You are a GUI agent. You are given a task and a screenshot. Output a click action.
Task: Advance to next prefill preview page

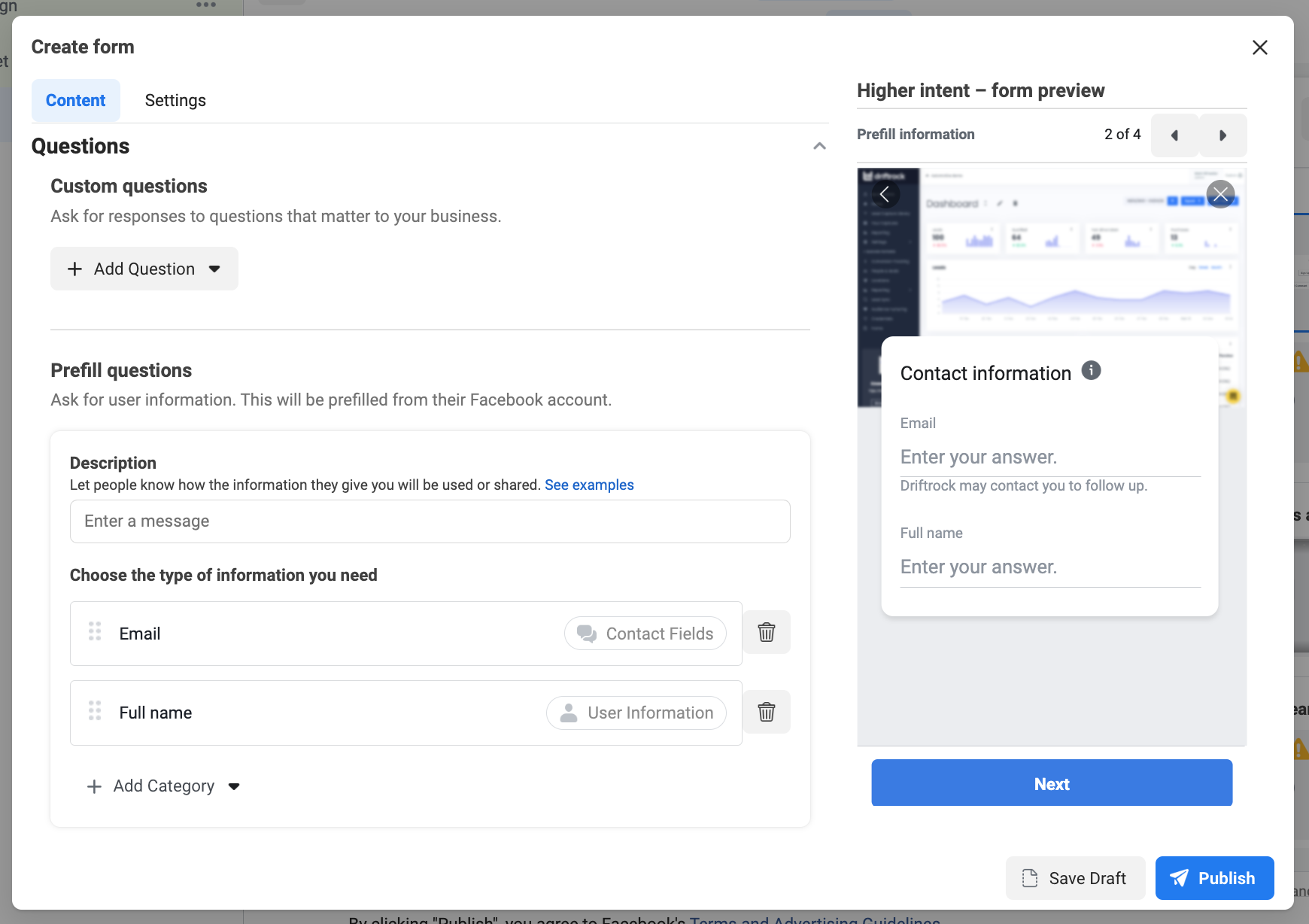(x=1222, y=135)
